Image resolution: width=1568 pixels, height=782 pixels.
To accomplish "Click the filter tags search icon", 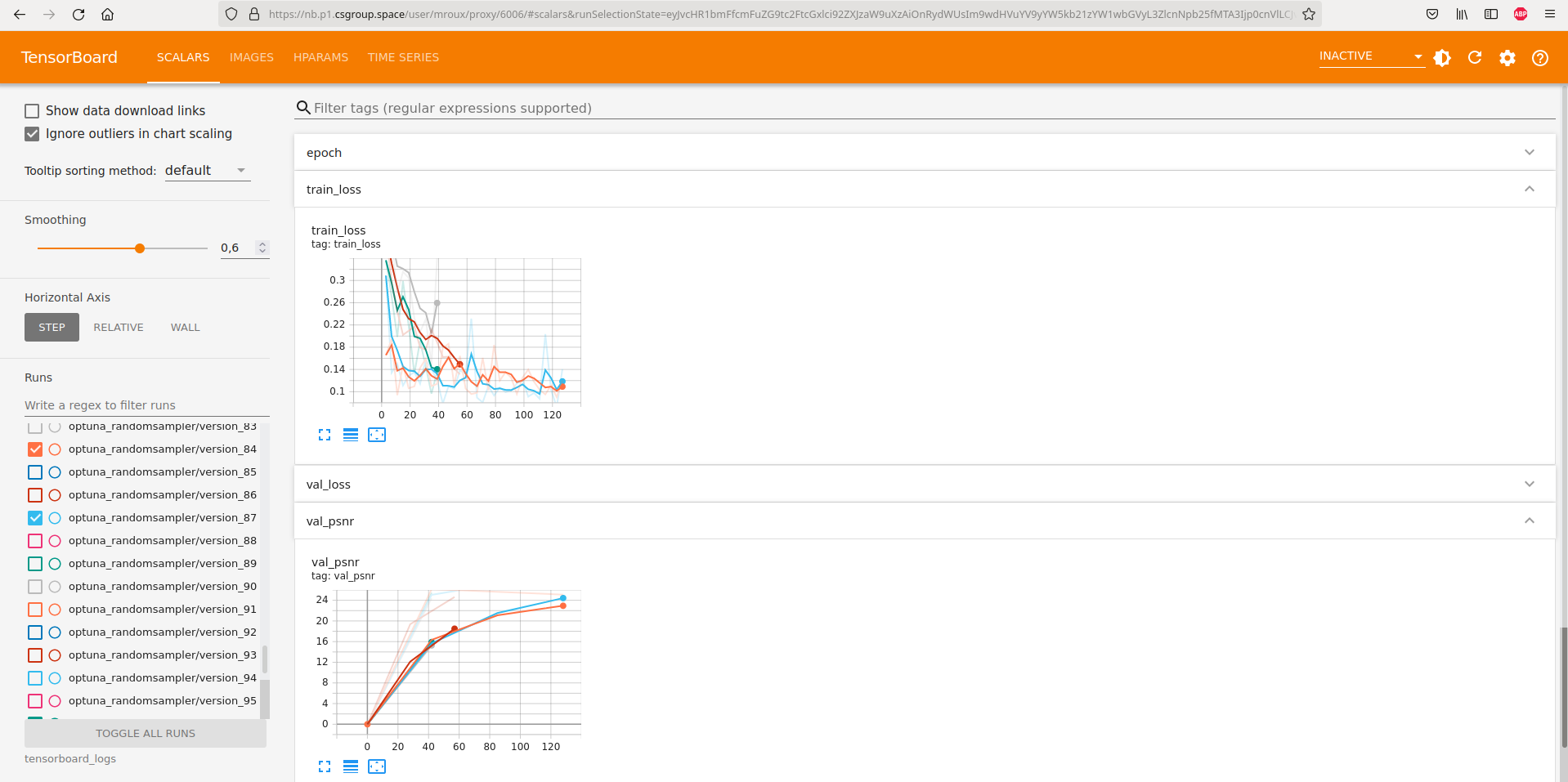I will [303, 108].
